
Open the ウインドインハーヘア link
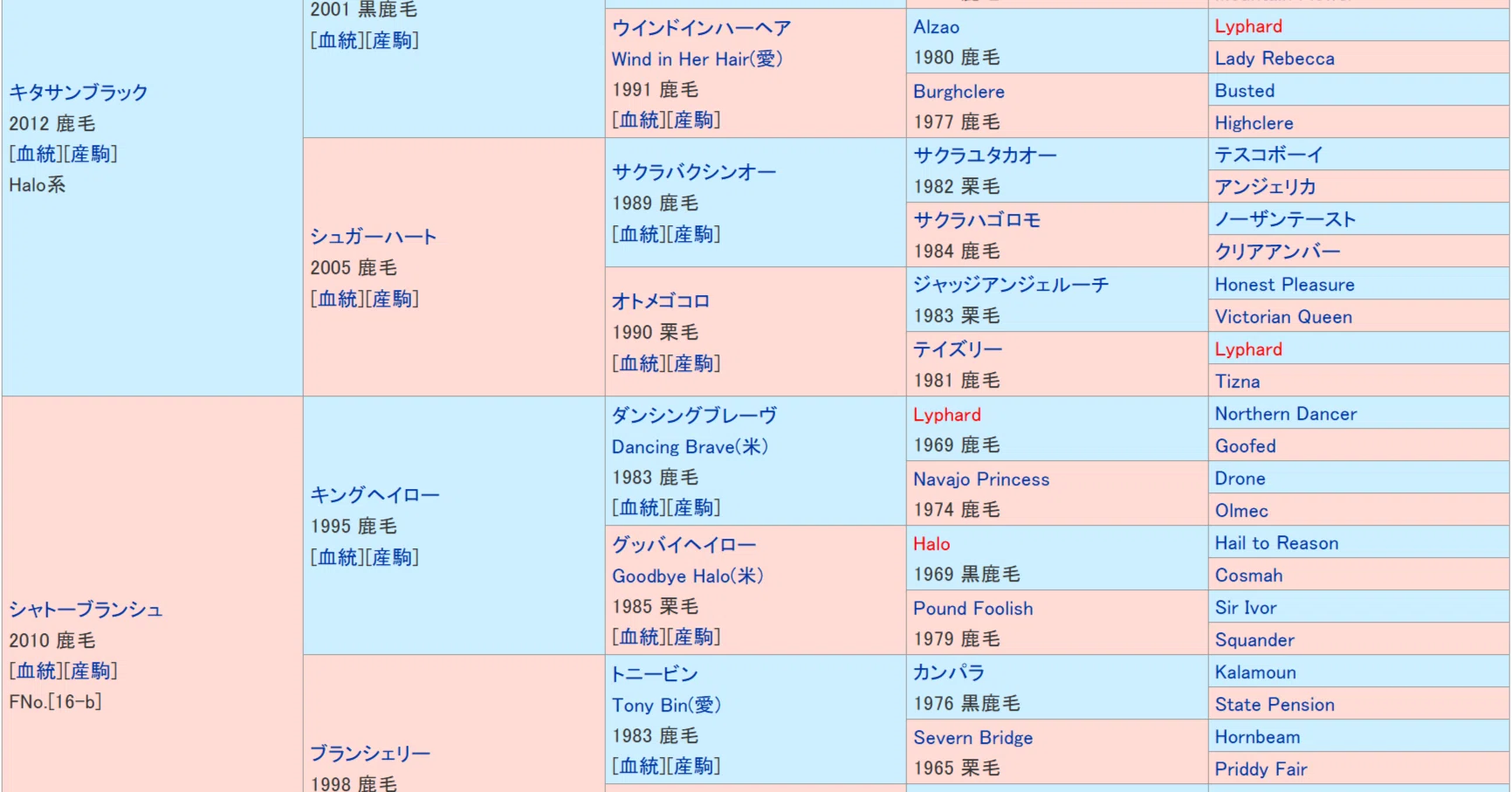701,28
